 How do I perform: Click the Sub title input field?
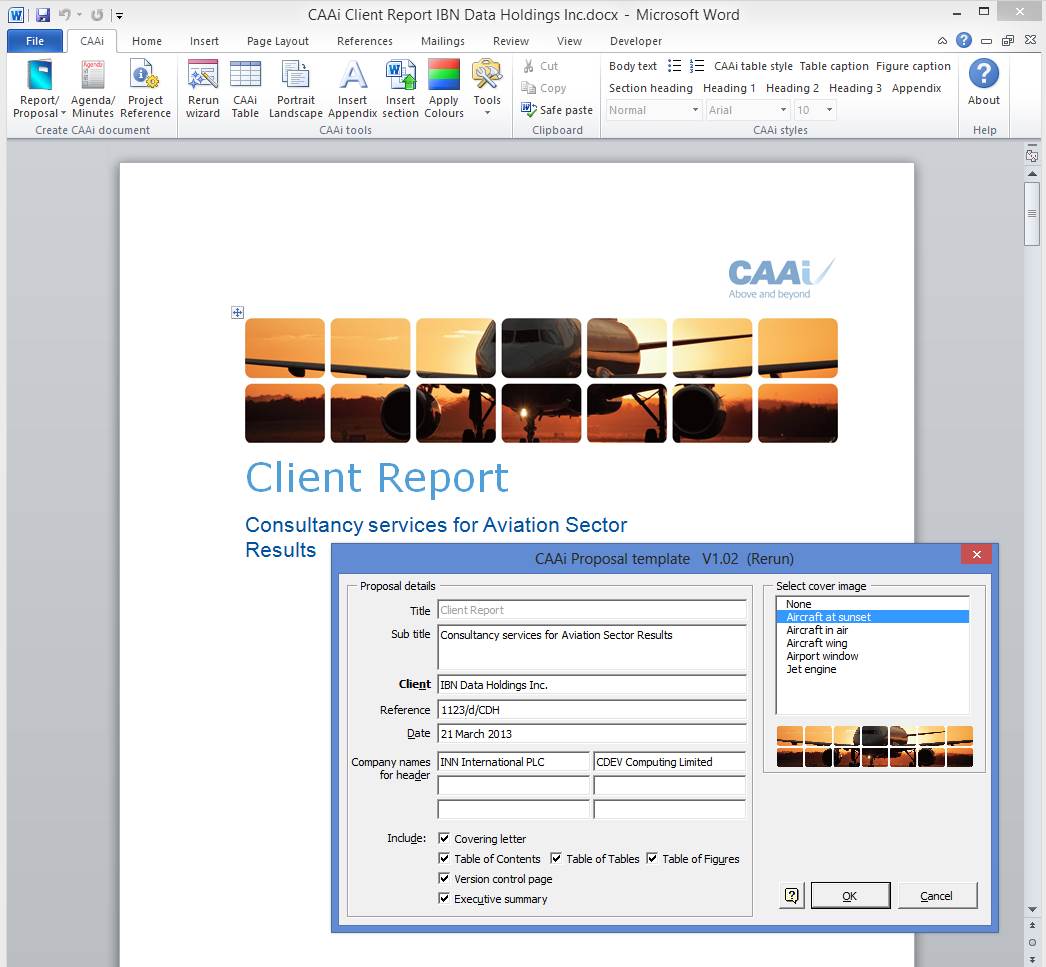pos(592,647)
